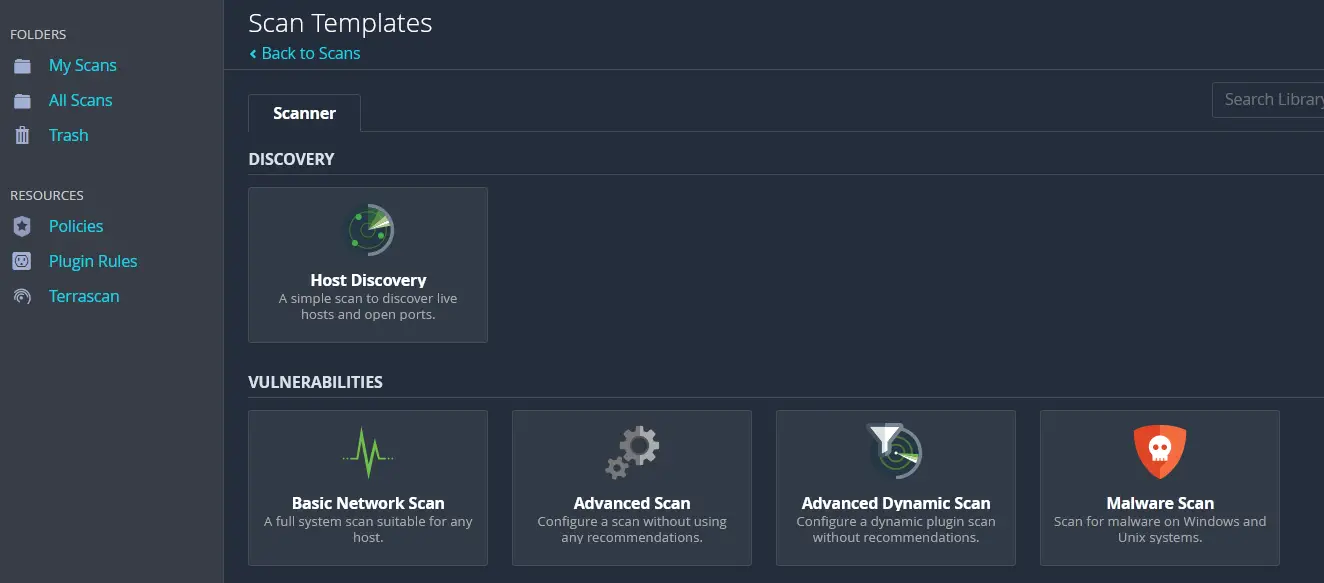Click the My Scans folder icon
Viewport: 1324px width, 583px height.
coord(22,66)
